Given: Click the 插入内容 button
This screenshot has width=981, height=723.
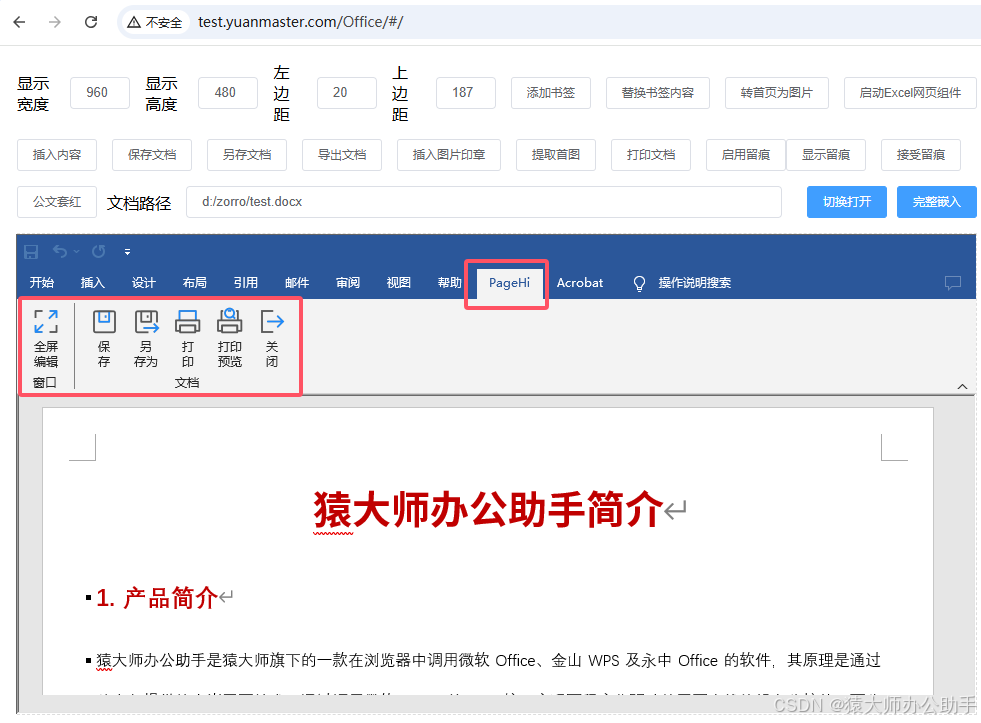Looking at the screenshot, I should point(57,154).
